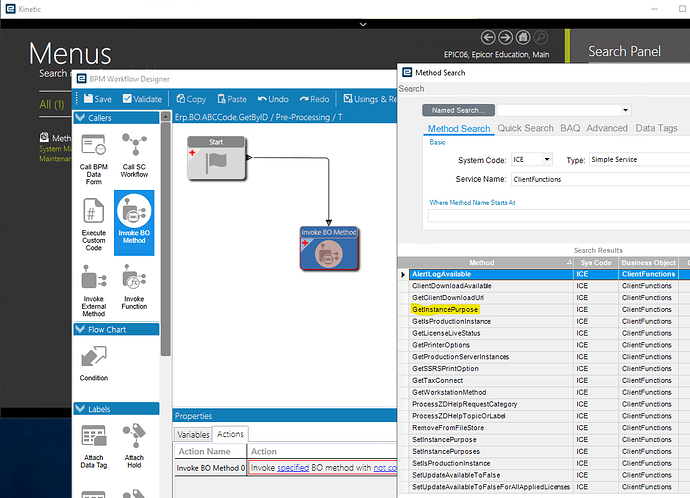Click the Service Name input field
The width and height of the screenshot is (690, 498).
600,179
